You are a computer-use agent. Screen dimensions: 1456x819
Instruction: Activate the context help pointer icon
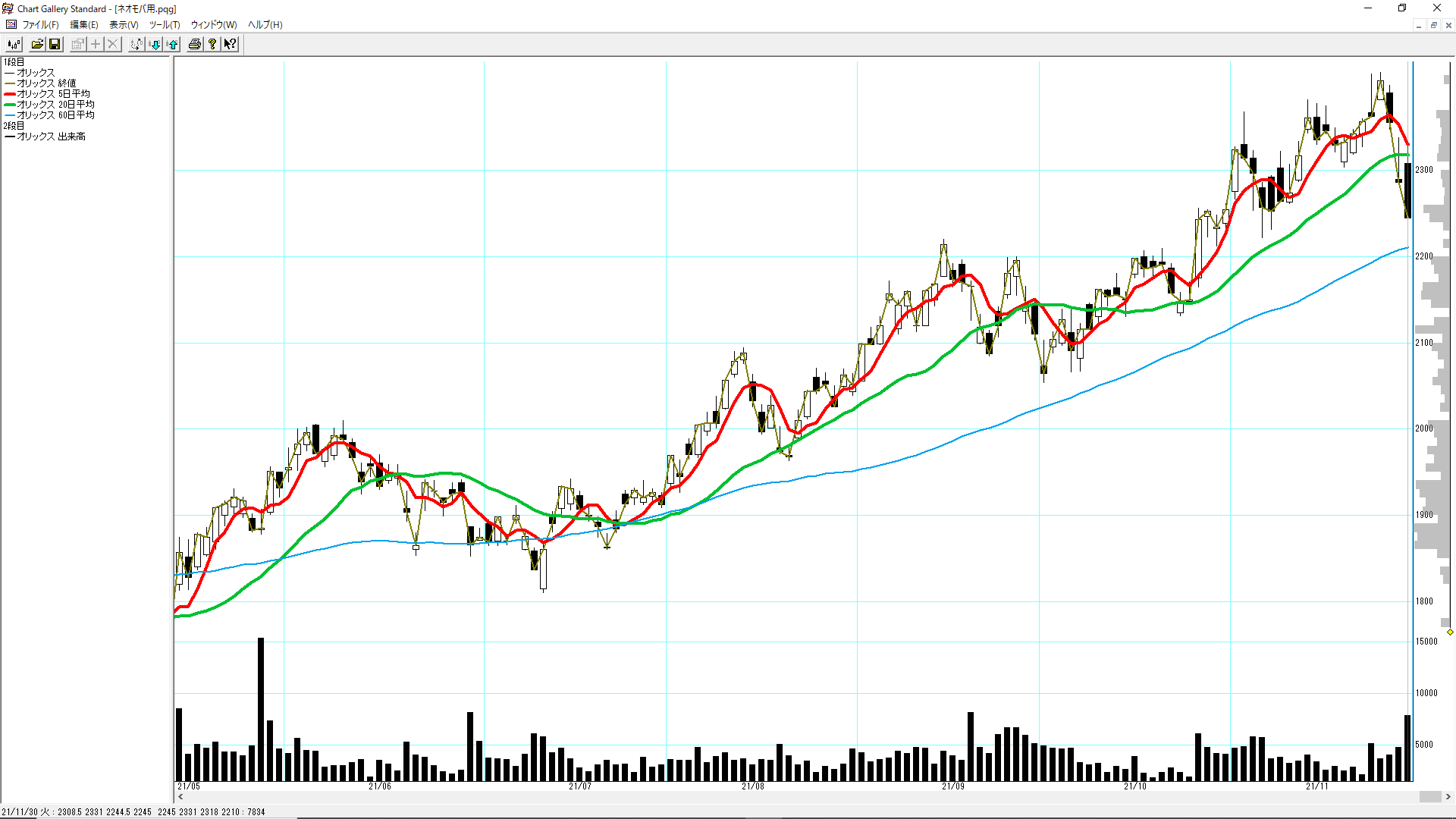pyautogui.click(x=230, y=45)
